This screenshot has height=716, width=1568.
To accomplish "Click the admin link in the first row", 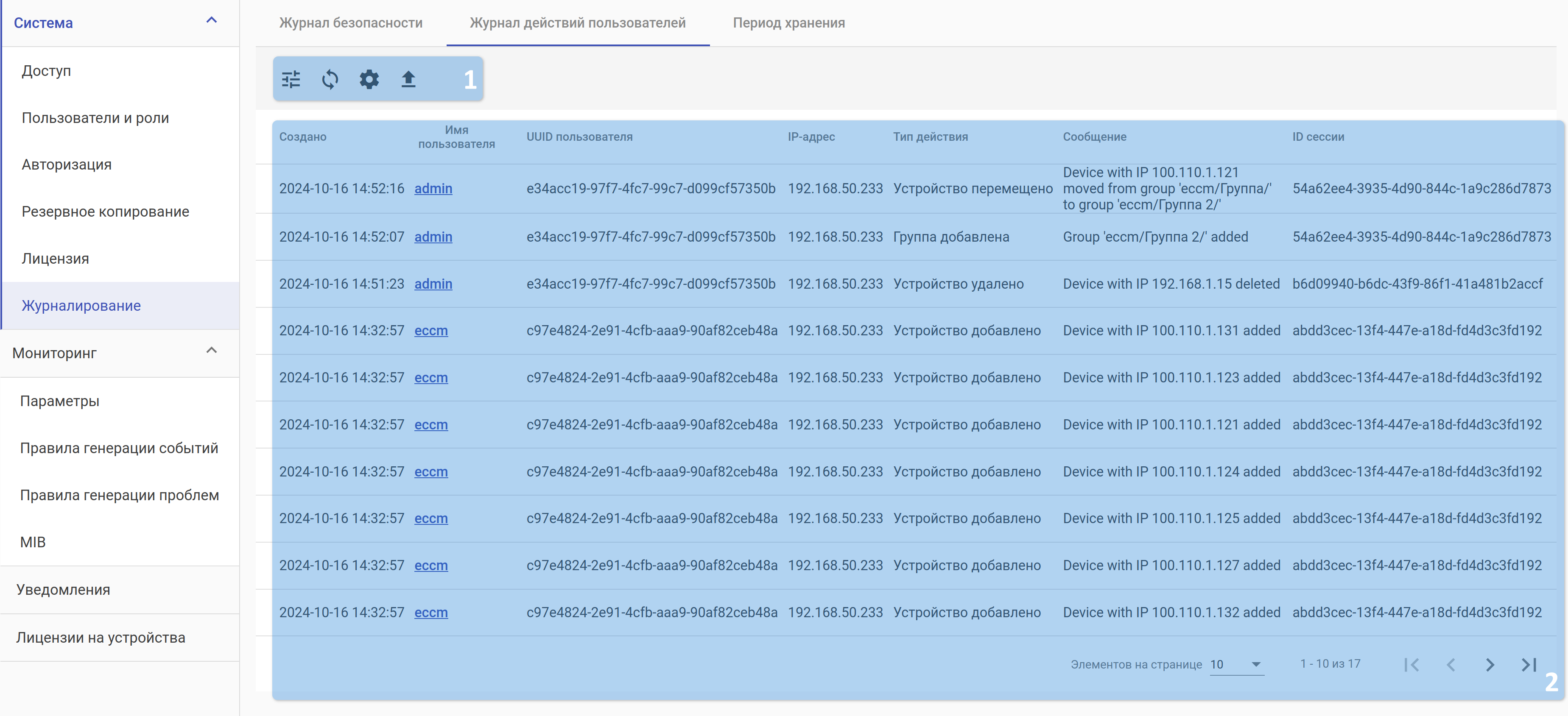I will (433, 189).
